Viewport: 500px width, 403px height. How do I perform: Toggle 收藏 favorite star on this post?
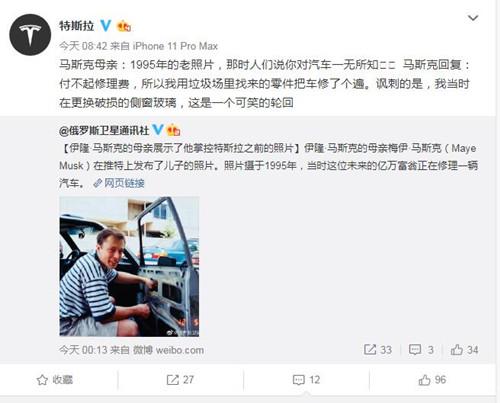(55, 380)
